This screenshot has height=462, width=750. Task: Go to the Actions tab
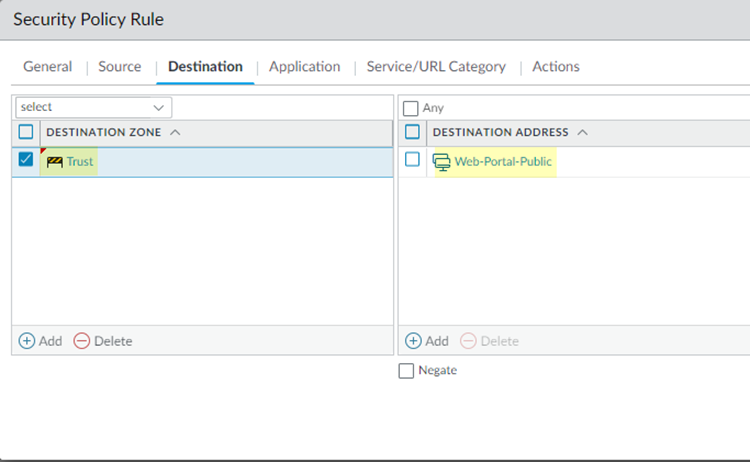555,67
